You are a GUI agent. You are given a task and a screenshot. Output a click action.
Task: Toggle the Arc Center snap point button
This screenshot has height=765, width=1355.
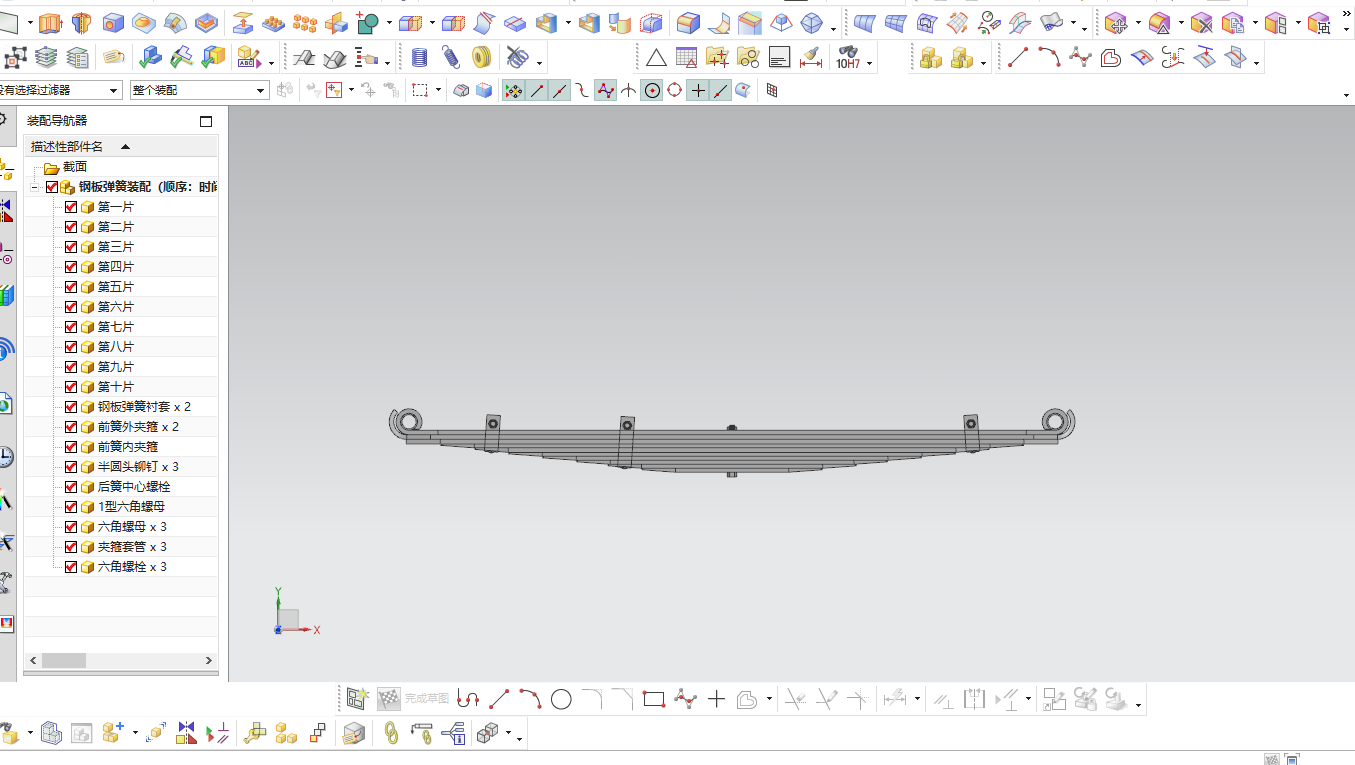point(652,90)
